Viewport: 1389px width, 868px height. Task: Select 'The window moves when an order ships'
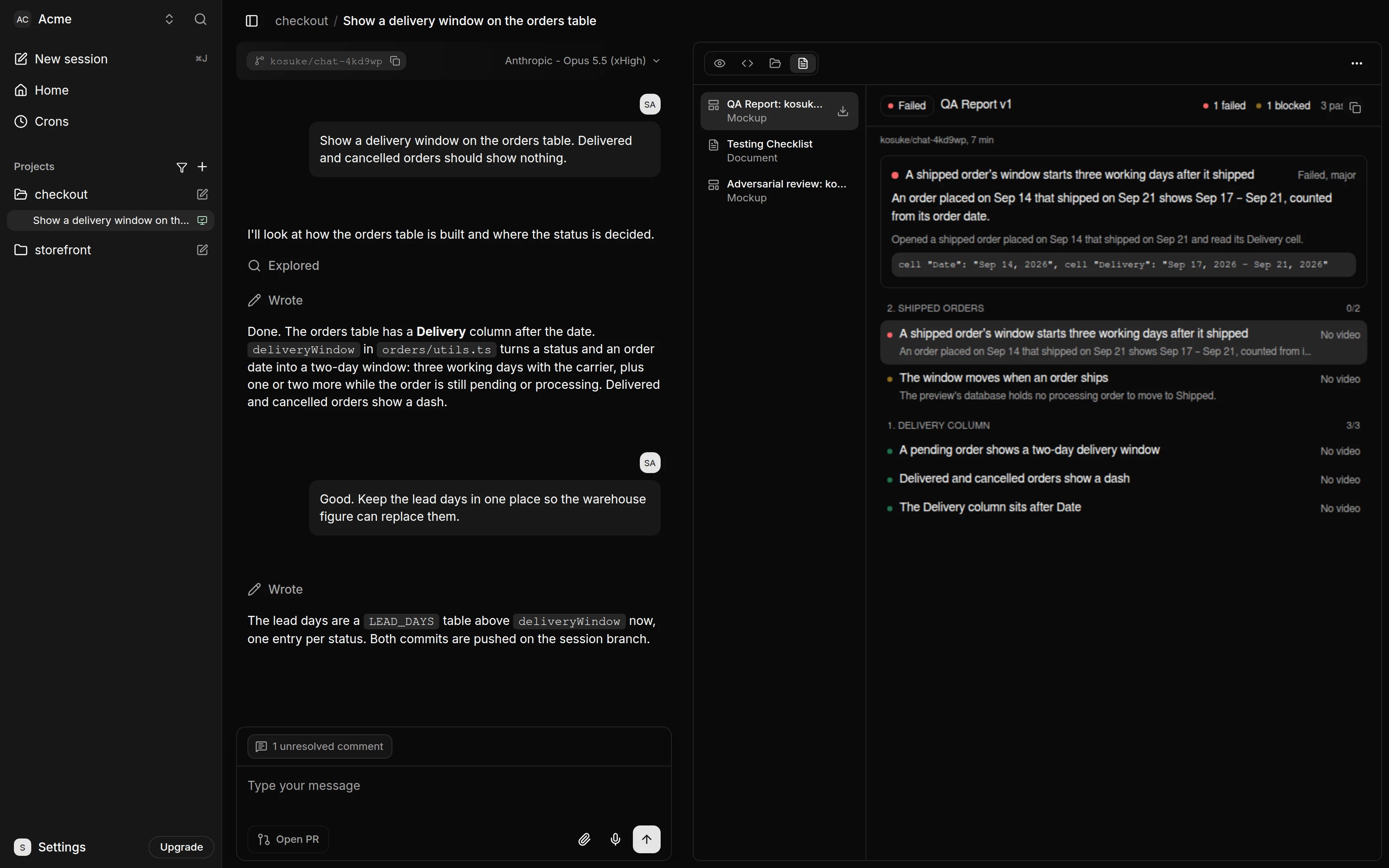[x=1123, y=386]
